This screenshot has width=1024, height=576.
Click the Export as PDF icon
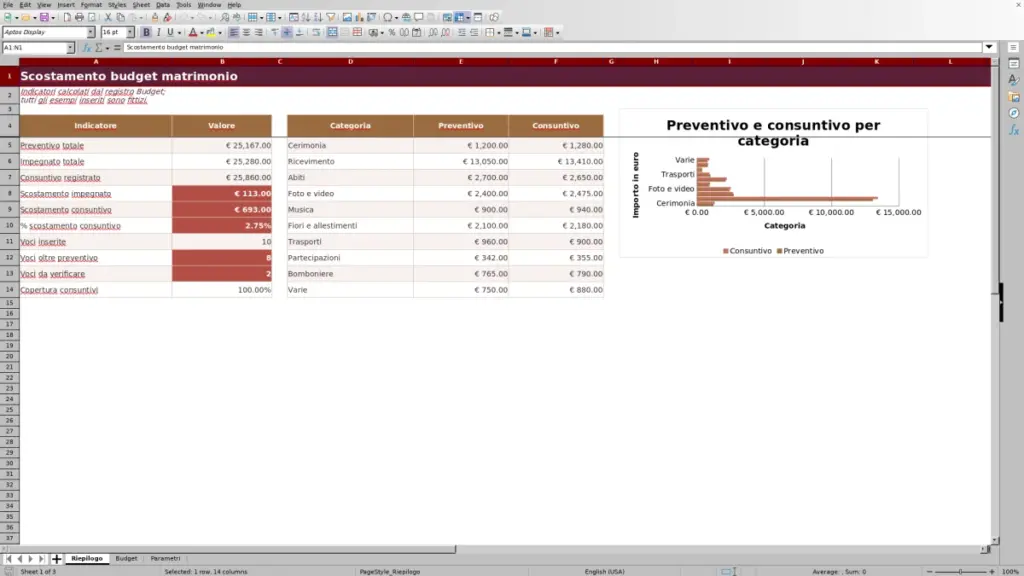click(x=67, y=18)
